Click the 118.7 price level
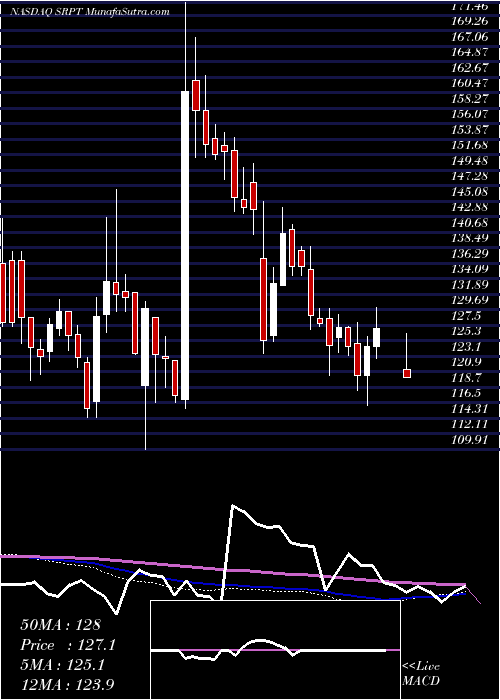Image resolution: width=500 pixels, height=700 pixels. pyautogui.click(x=468, y=377)
